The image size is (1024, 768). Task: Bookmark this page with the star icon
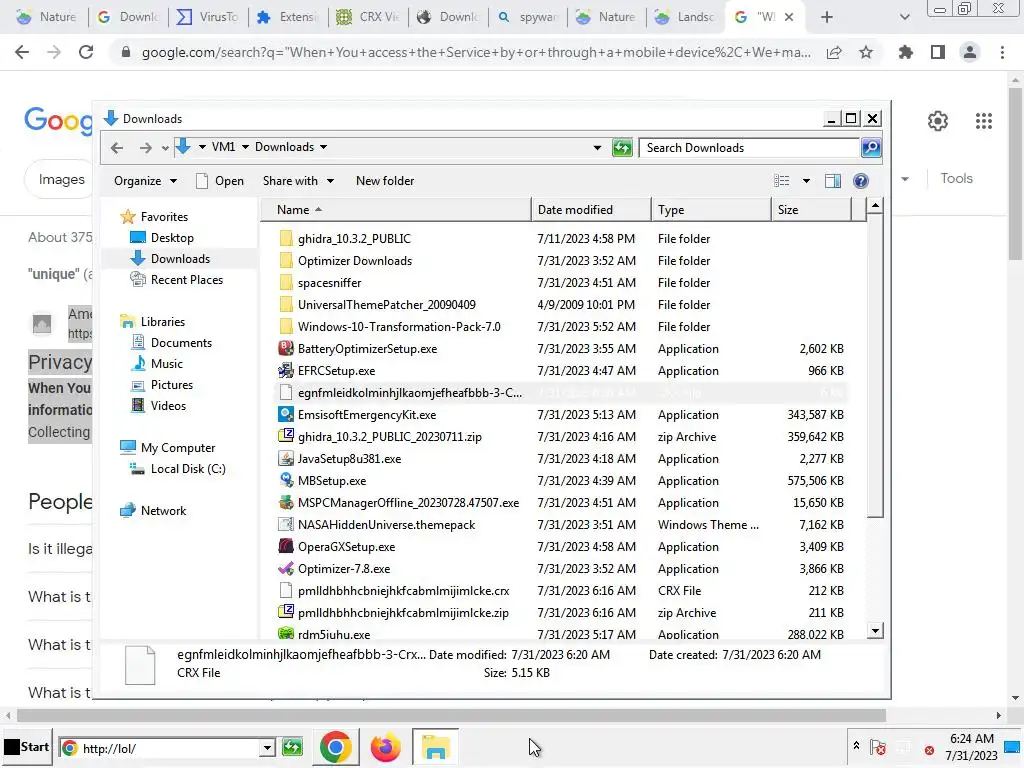[866, 52]
